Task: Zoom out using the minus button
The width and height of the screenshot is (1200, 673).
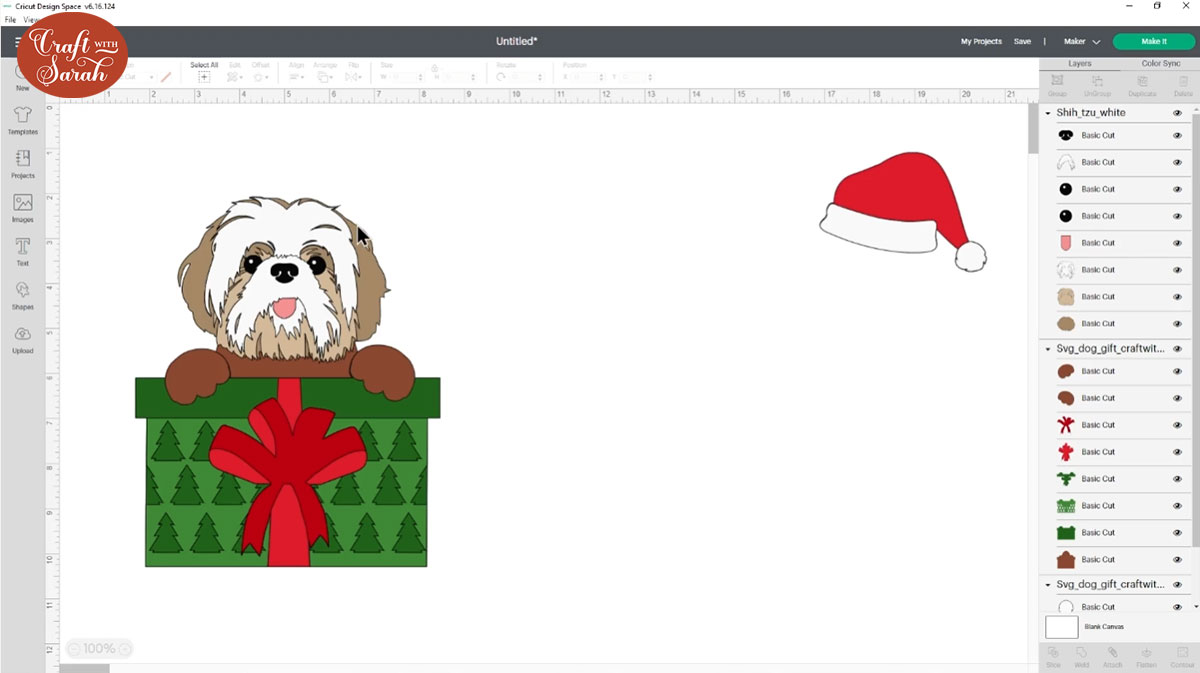Action: click(x=74, y=649)
